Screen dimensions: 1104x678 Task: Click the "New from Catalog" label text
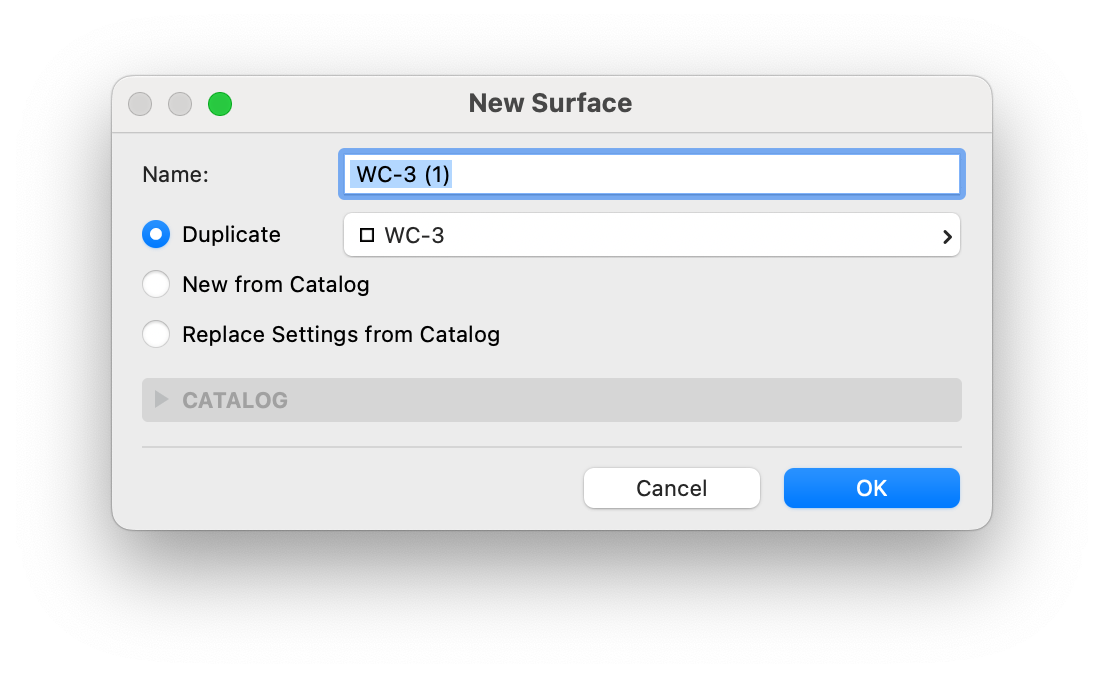(276, 285)
